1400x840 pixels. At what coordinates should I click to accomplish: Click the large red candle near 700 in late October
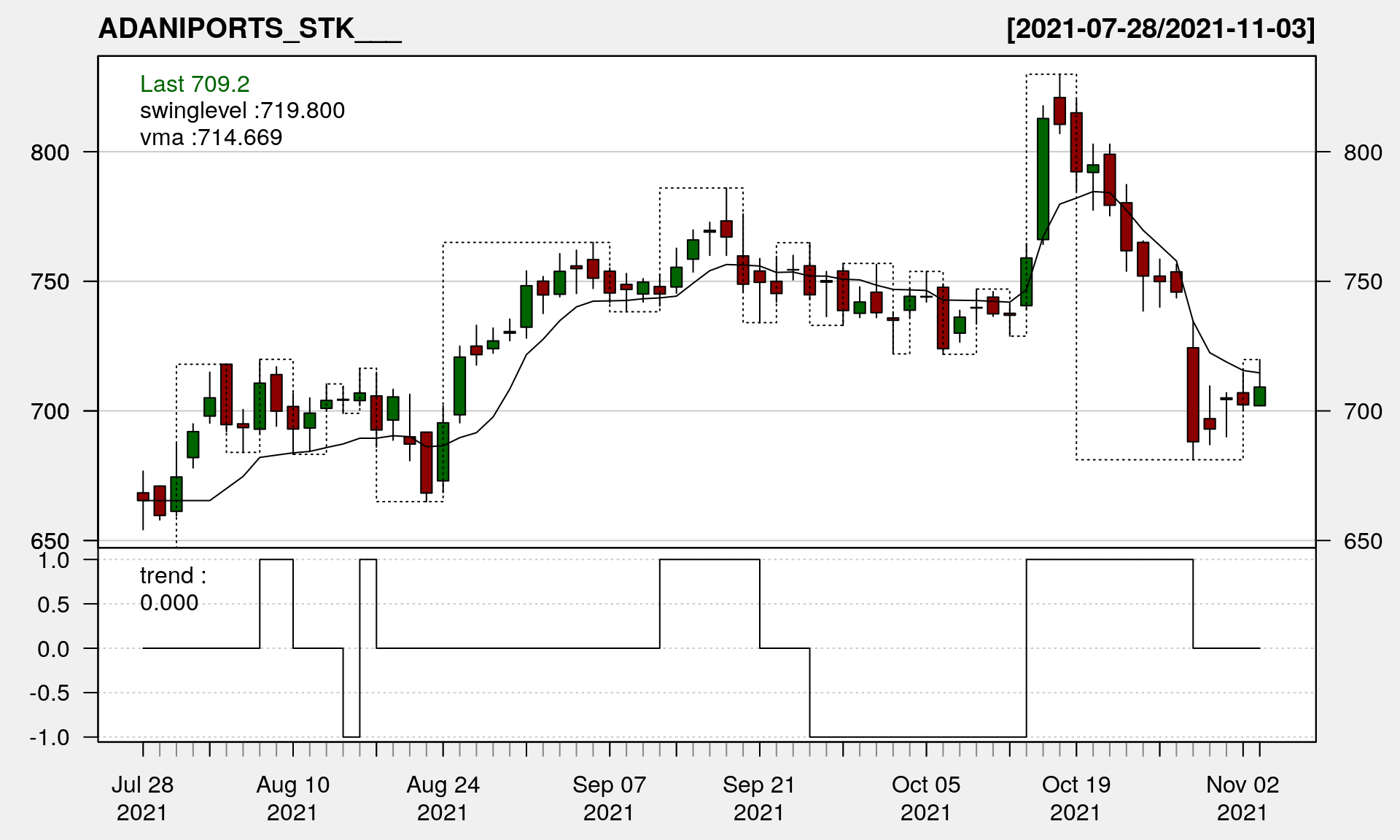pyautogui.click(x=1193, y=394)
